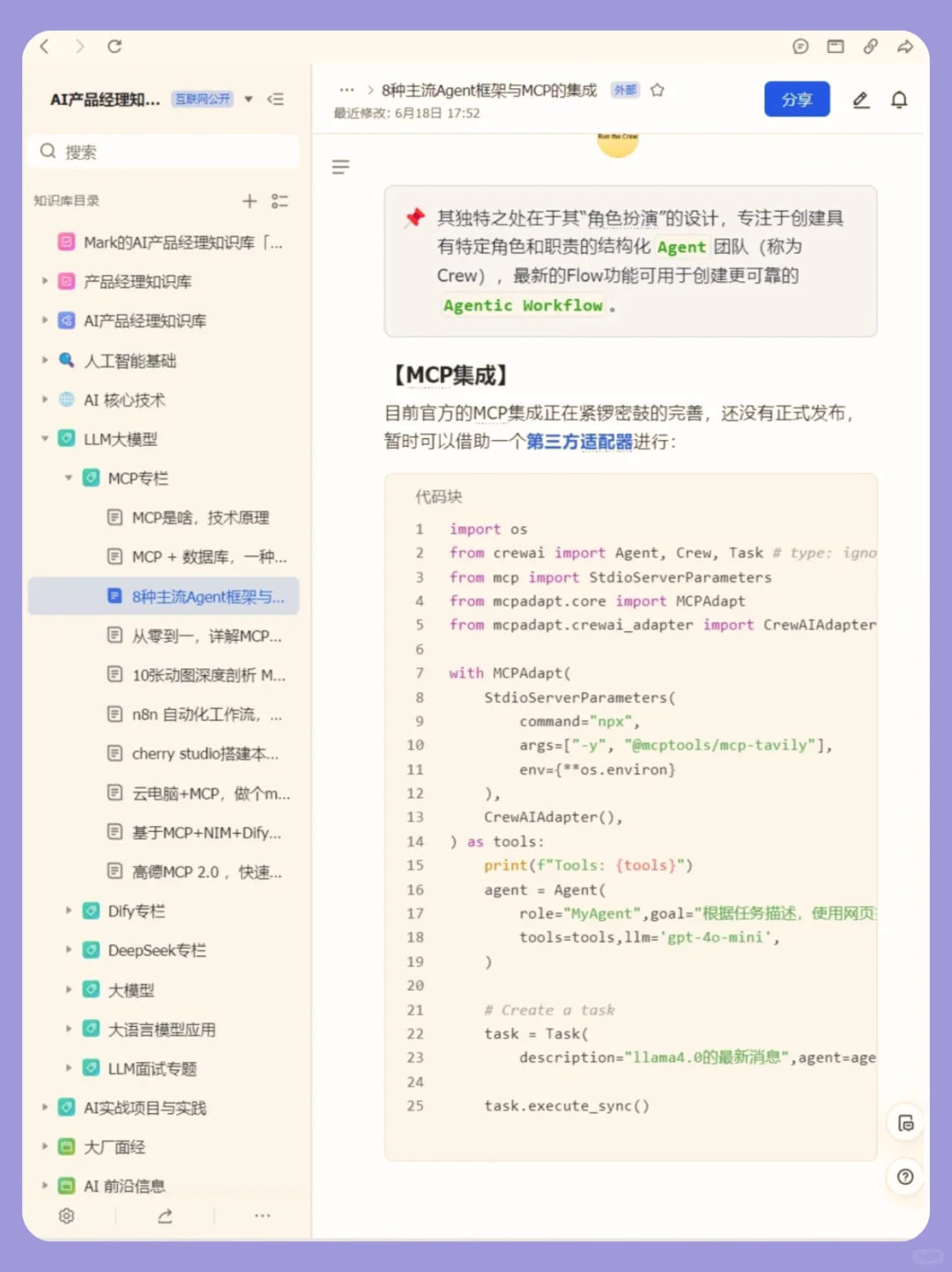Click the window layout icon in top bar
952x1272 pixels.
836,47
